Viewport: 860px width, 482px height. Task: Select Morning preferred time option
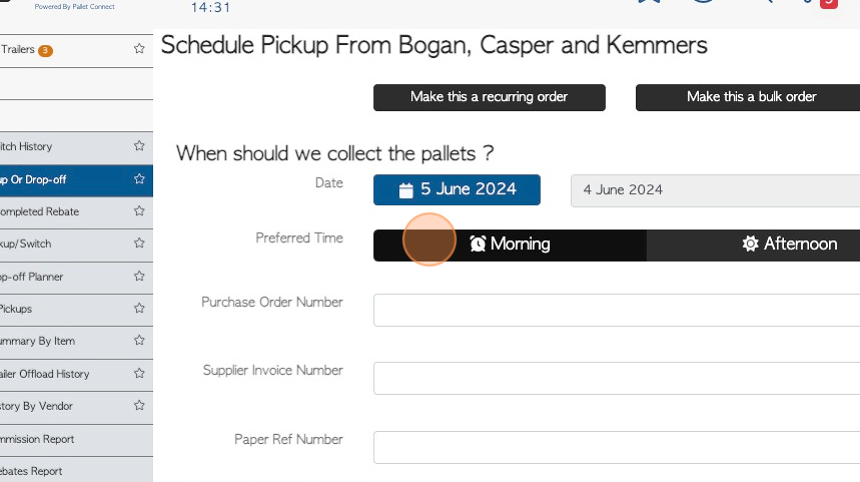point(510,245)
